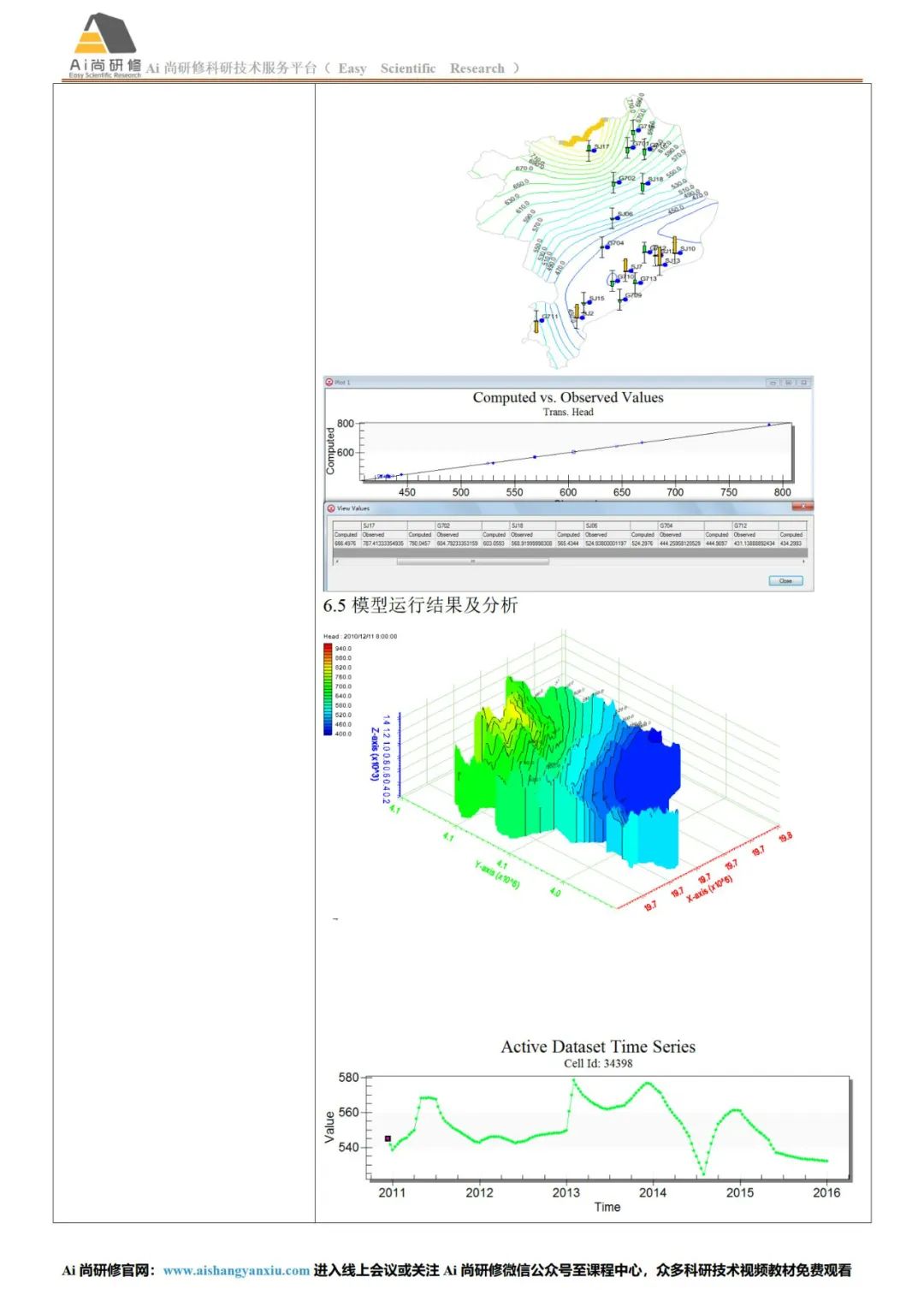Click the G709 well label on contour map
This screenshot has height=1307, width=924.
click(634, 295)
